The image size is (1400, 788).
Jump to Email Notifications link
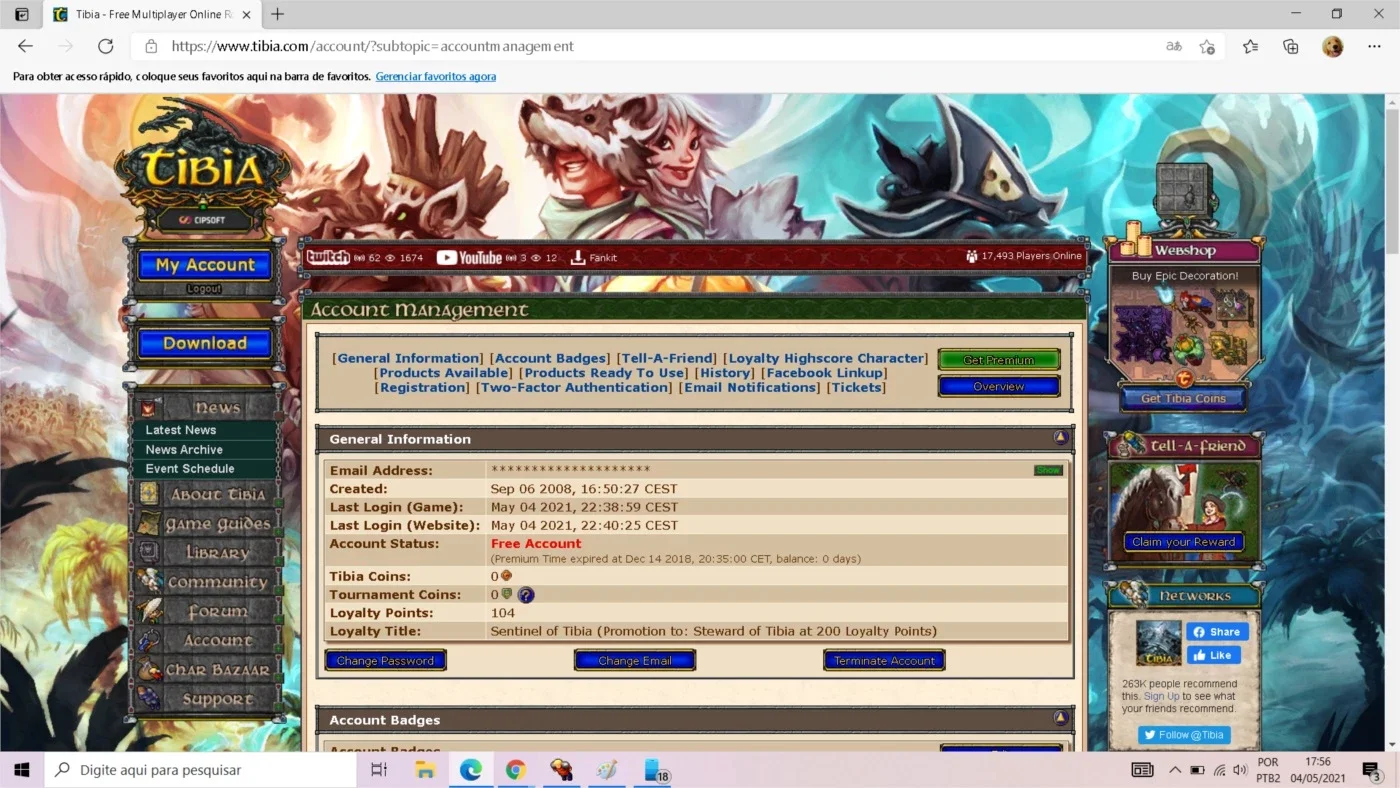[750, 387]
